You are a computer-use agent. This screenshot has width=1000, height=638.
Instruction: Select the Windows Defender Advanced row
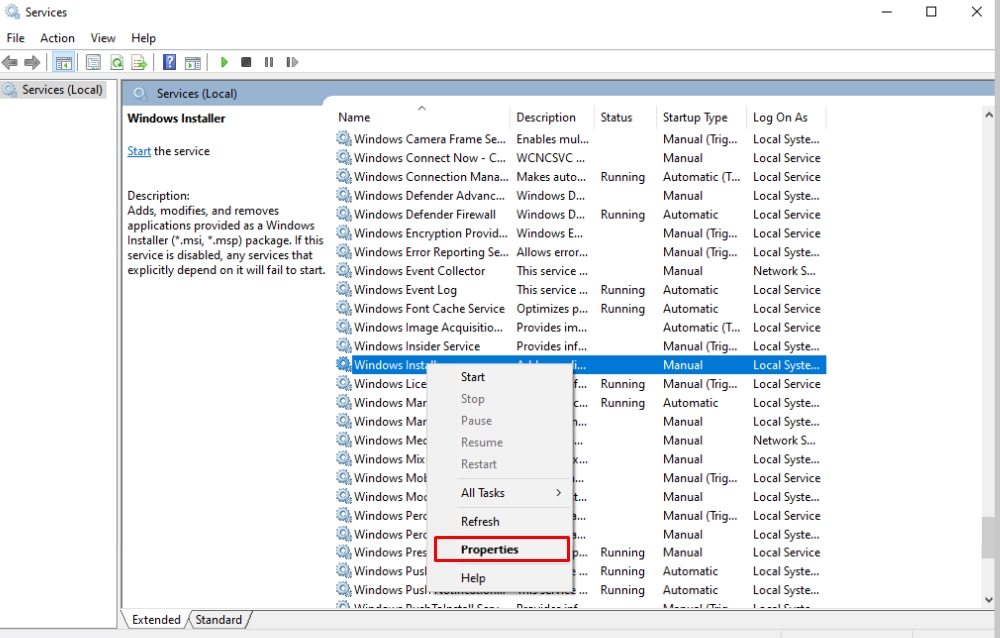click(580, 195)
